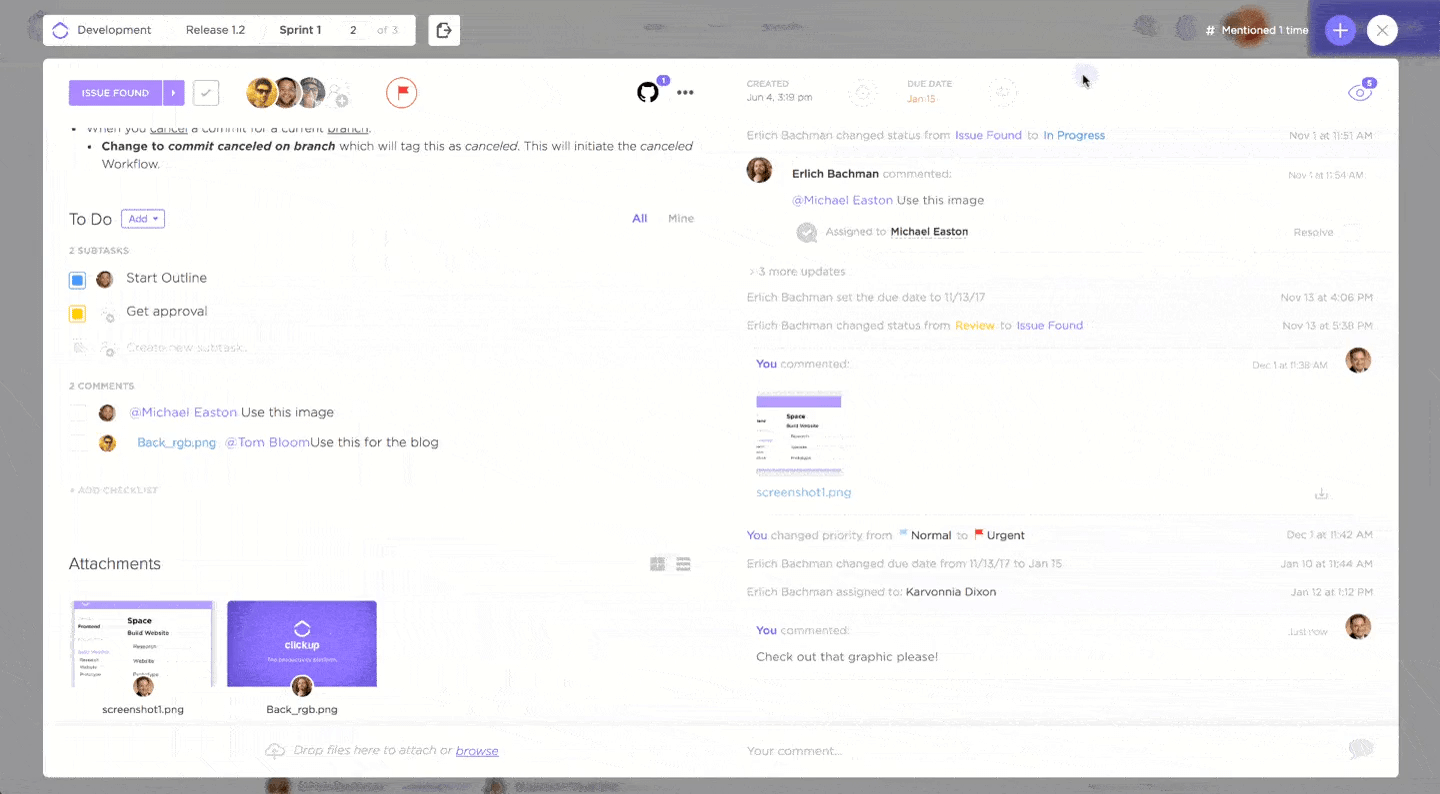
Task: Switch attachments to list view icon
Action: pos(684,564)
